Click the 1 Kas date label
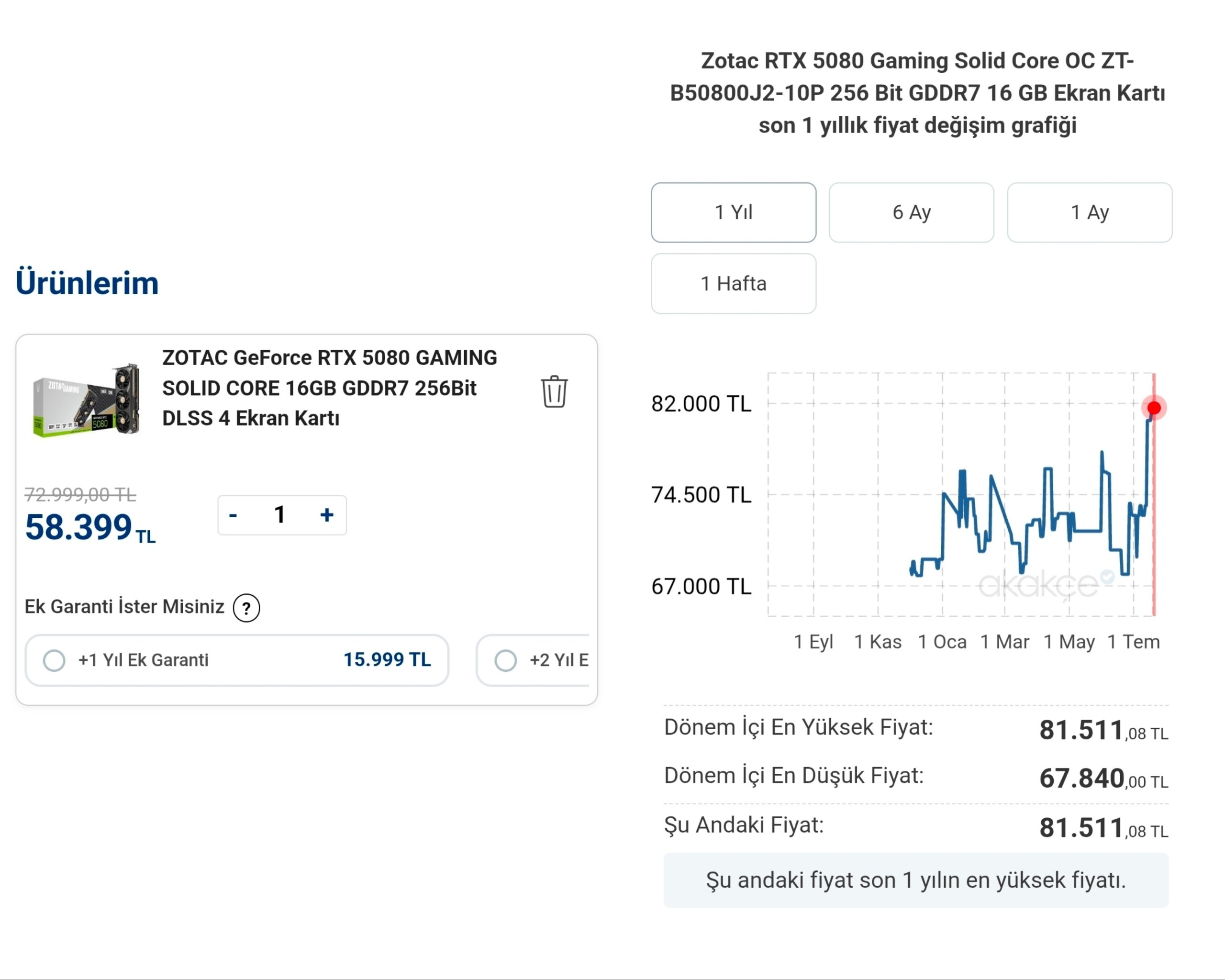 pyautogui.click(x=878, y=642)
